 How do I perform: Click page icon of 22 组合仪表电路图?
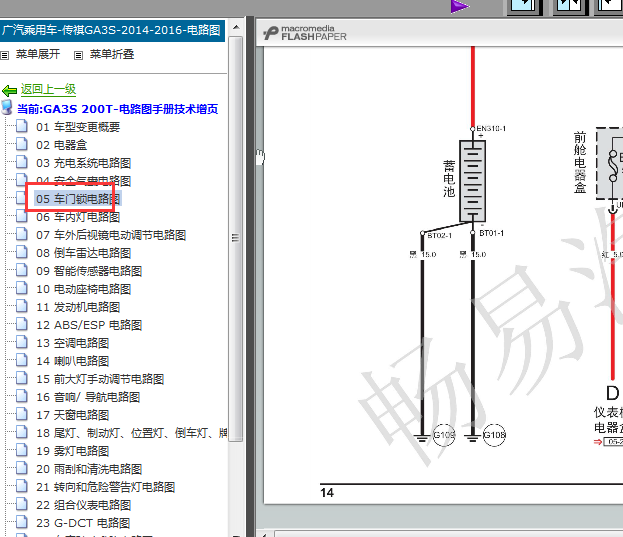pyautogui.click(x=22, y=504)
